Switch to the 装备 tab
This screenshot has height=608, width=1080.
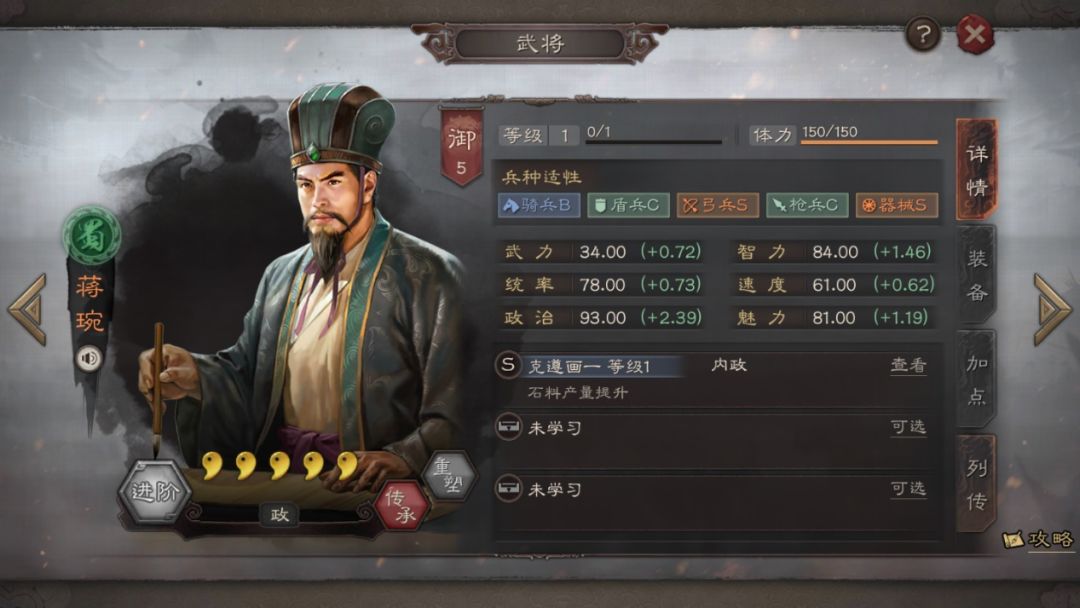[977, 275]
